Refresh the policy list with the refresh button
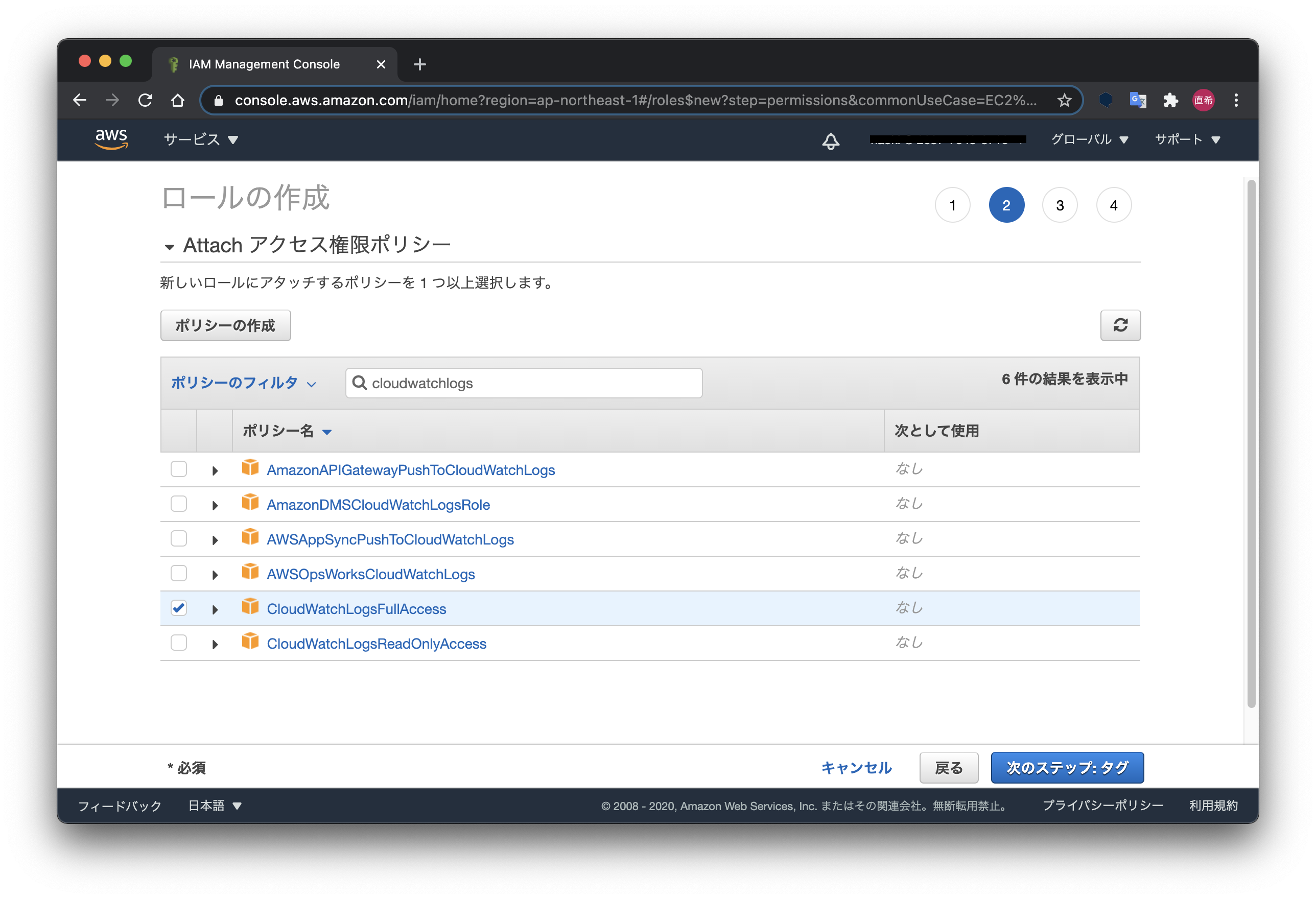1316x899 pixels. (x=1120, y=325)
